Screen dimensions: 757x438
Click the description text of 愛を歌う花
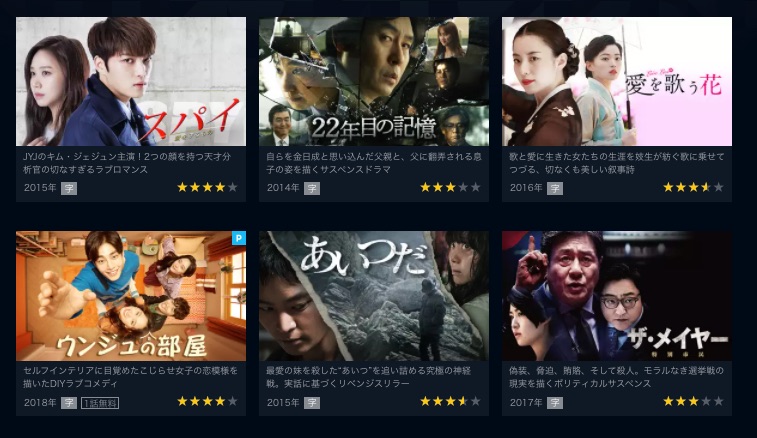[x=617, y=163]
